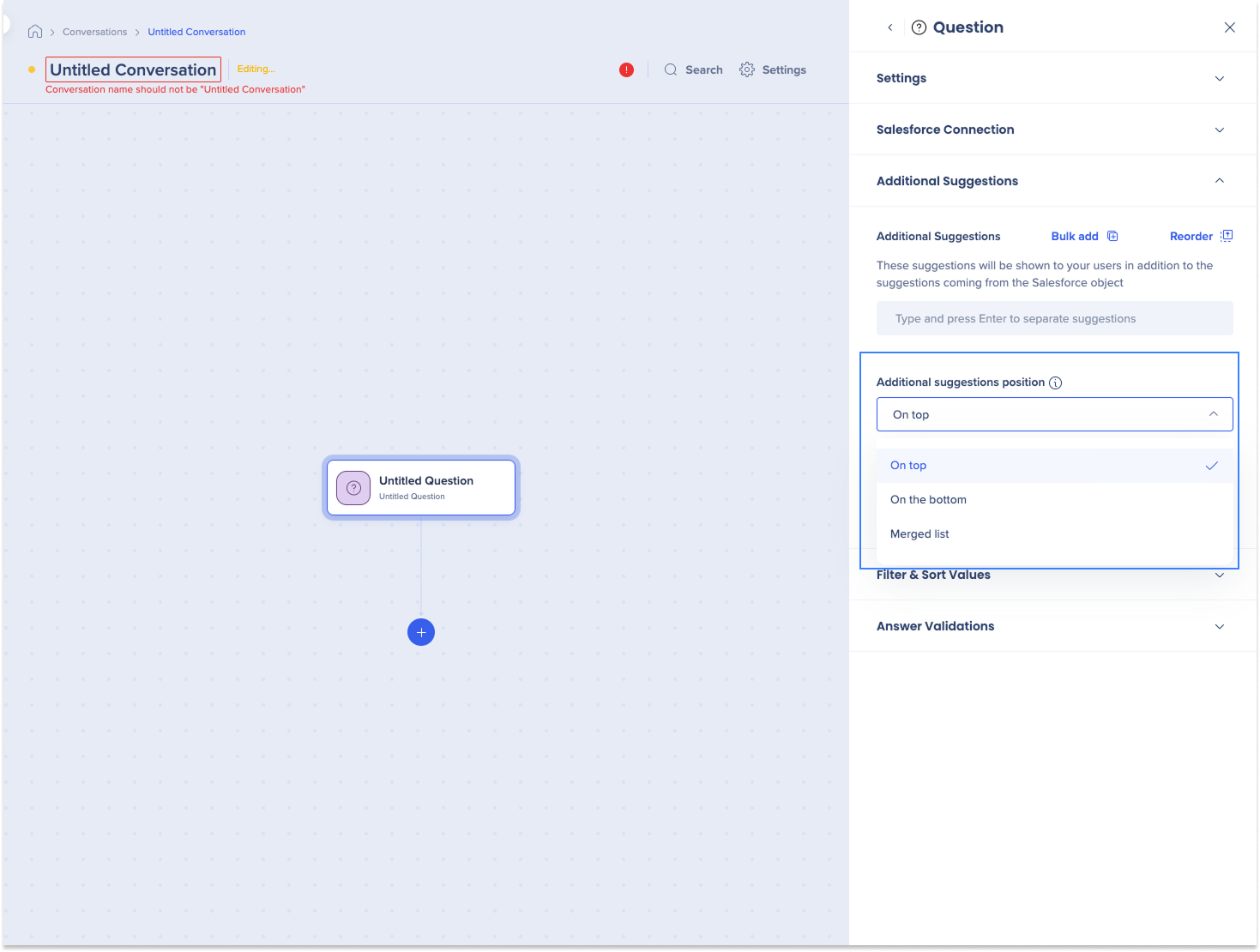Image resolution: width=1260 pixels, height=952 pixels.
Task: Click the blue plus add-step button
Action: coord(420,632)
